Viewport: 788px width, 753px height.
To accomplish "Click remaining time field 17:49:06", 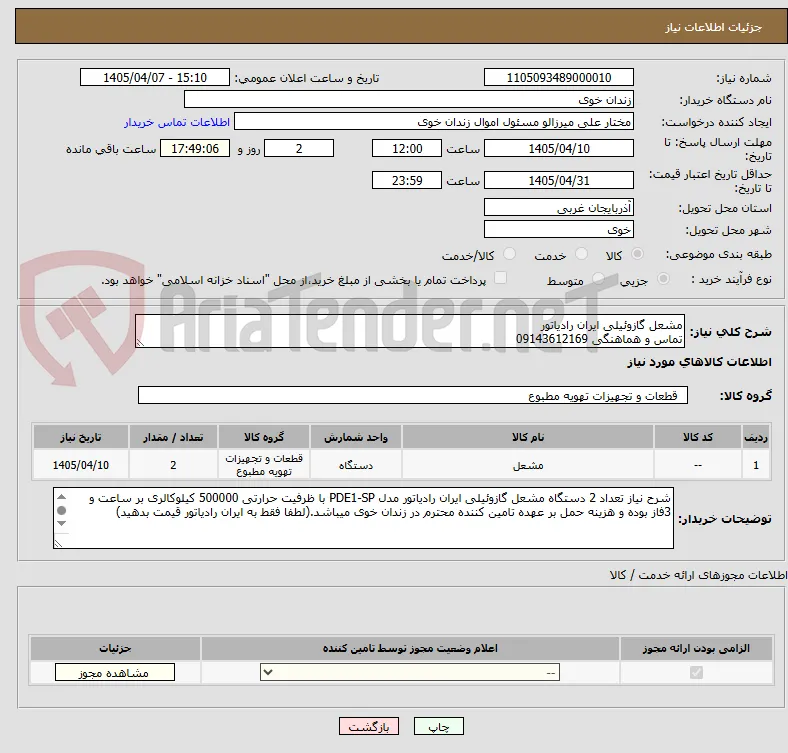I will [x=195, y=149].
